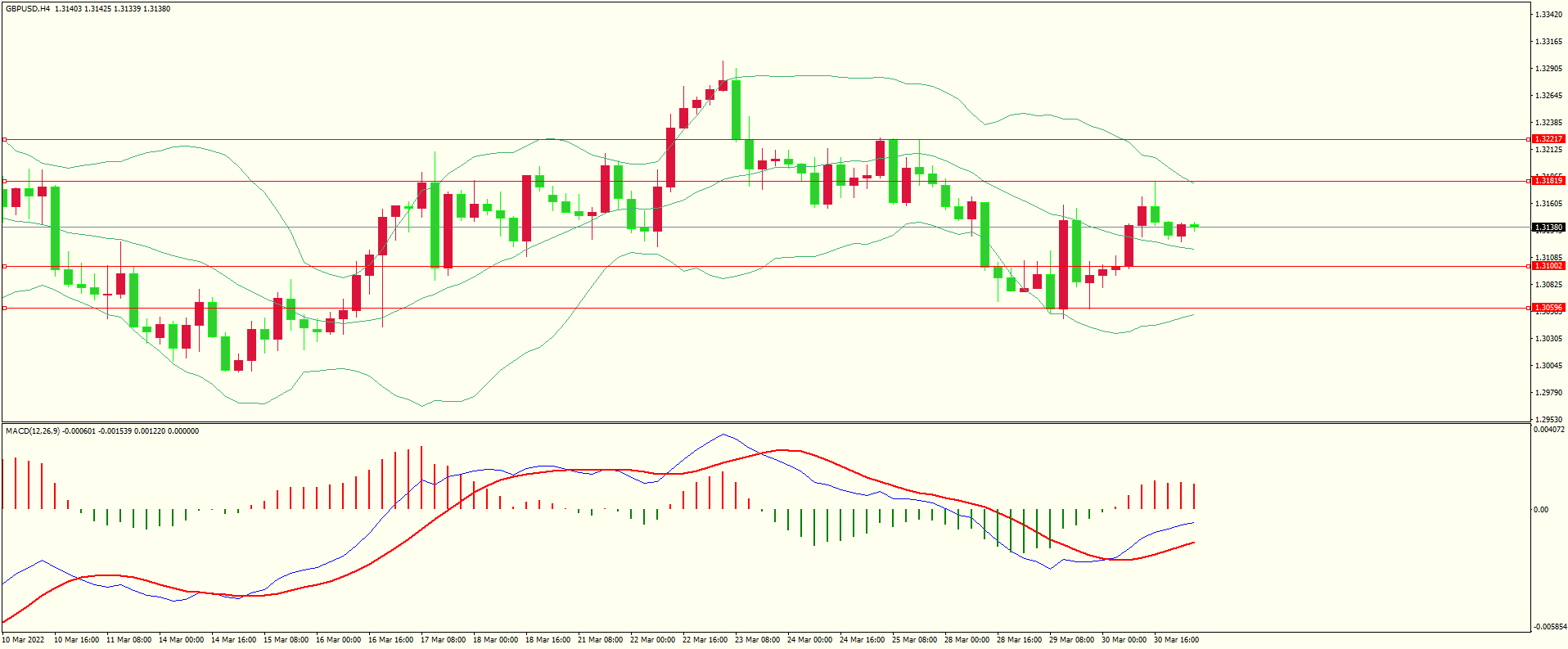This screenshot has height=649, width=1568.
Task: Click the 1.32385 price scale label
Action: coord(1548,123)
